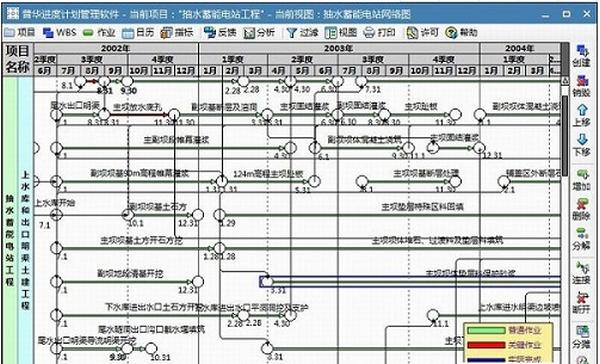Screen dimensions: 600x364
Task: Open the 项目 (Project) toolbar item
Action: tap(20, 33)
